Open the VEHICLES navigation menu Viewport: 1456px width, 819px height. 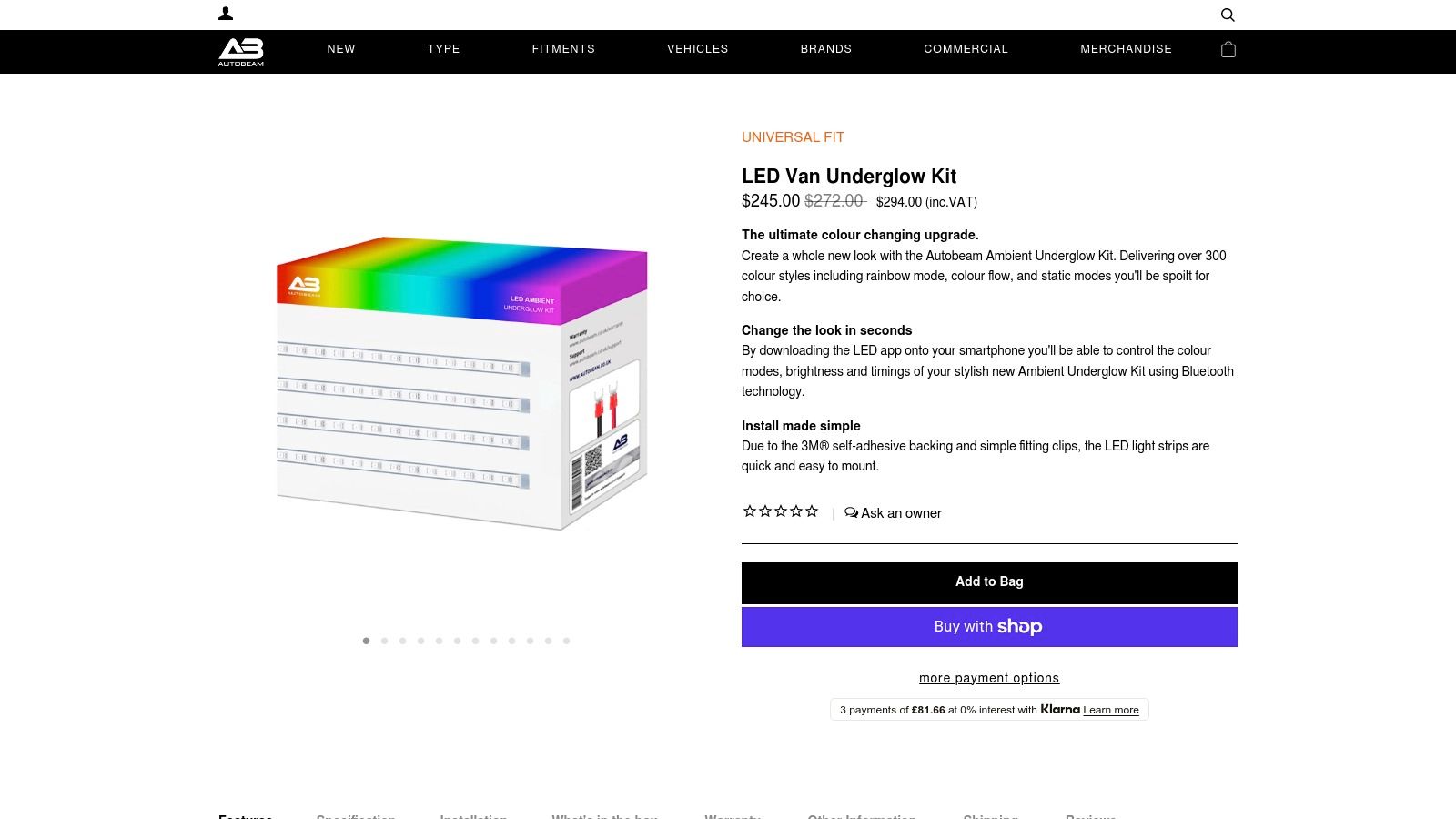(x=697, y=49)
